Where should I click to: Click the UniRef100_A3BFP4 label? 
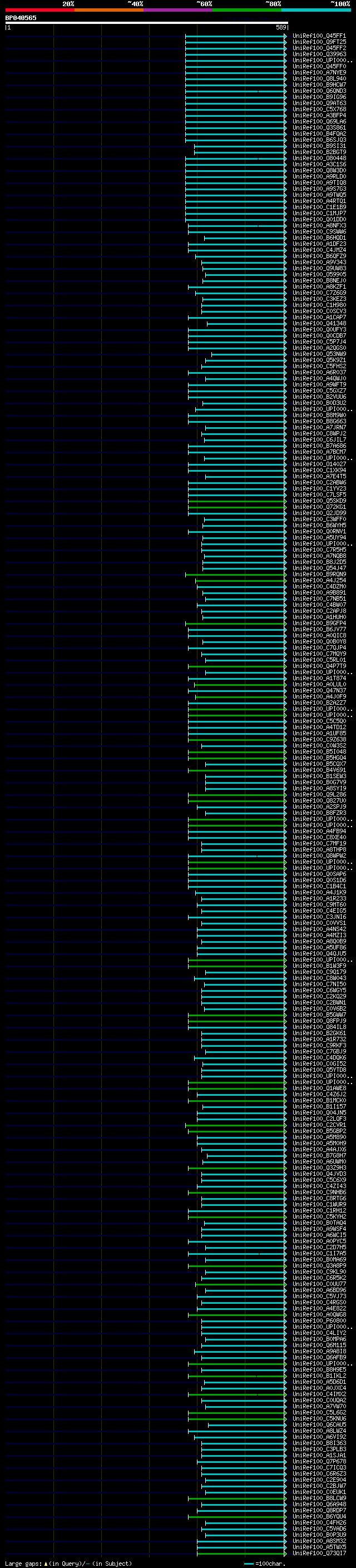319,115
